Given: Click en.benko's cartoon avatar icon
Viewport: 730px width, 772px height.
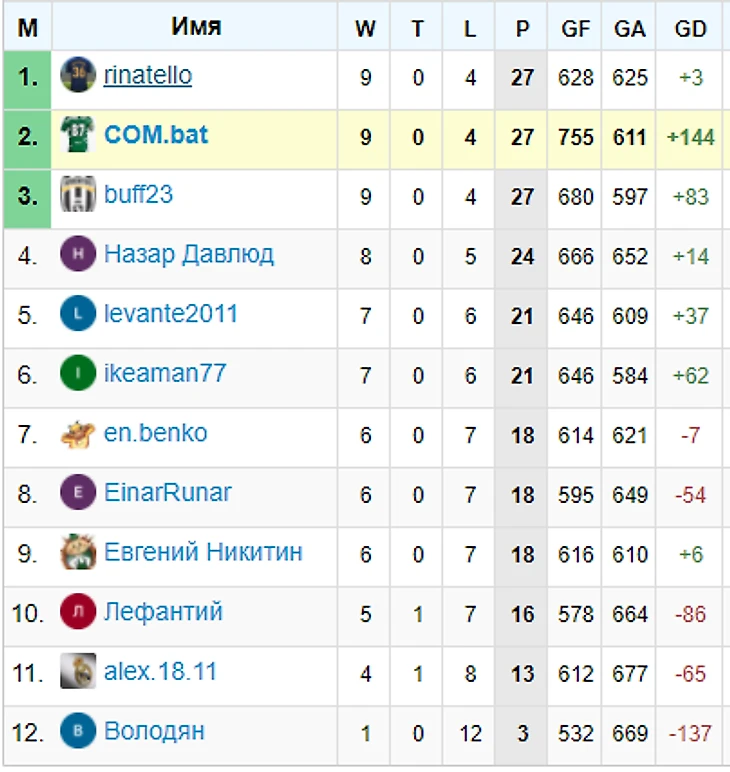Looking at the screenshot, I should pos(78,434).
